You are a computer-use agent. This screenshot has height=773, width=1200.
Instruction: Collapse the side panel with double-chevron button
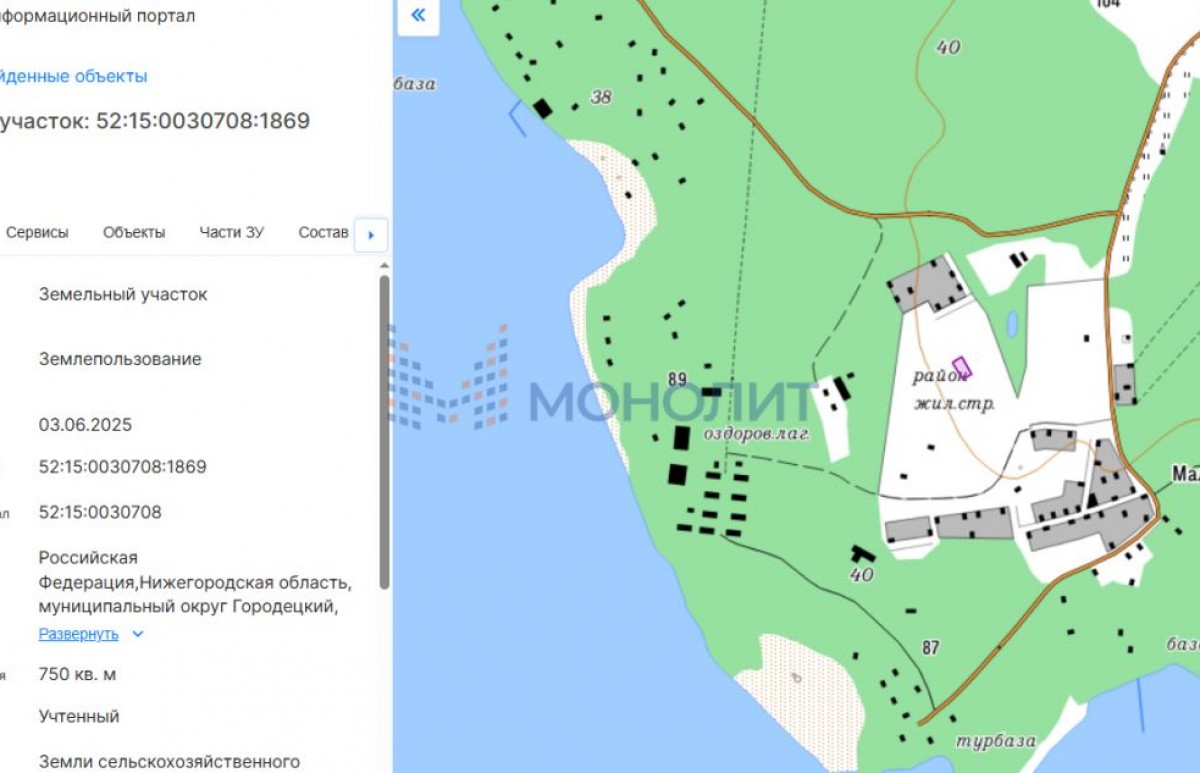point(418,15)
